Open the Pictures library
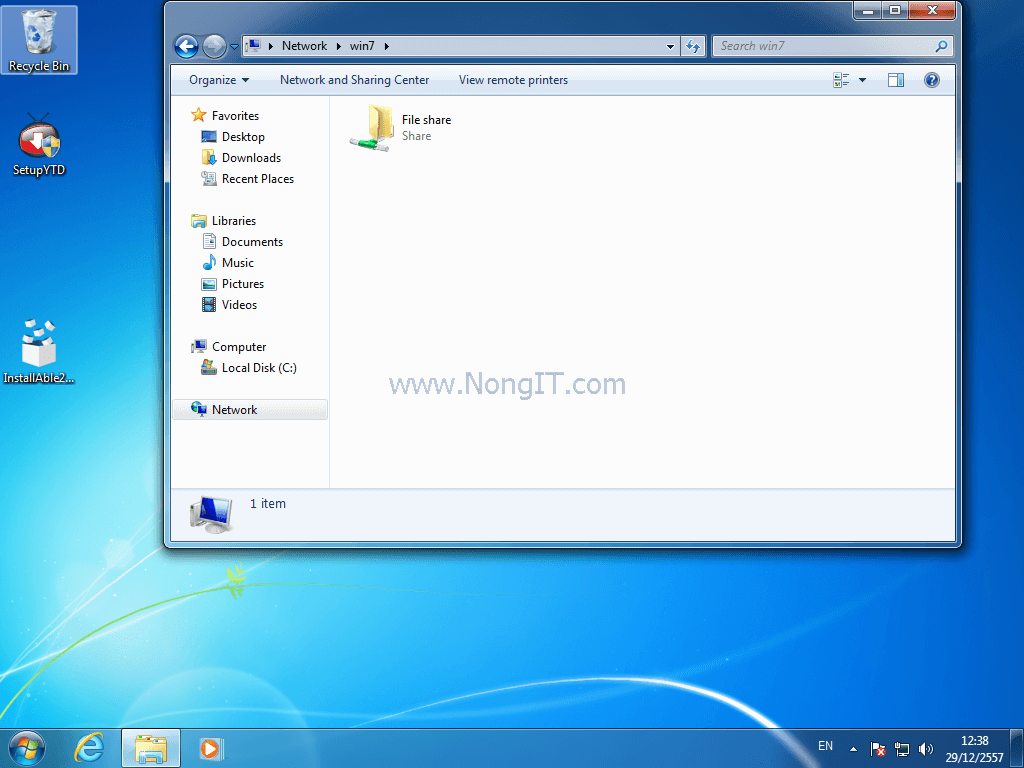Screen dimensions: 1024x768 [242, 283]
